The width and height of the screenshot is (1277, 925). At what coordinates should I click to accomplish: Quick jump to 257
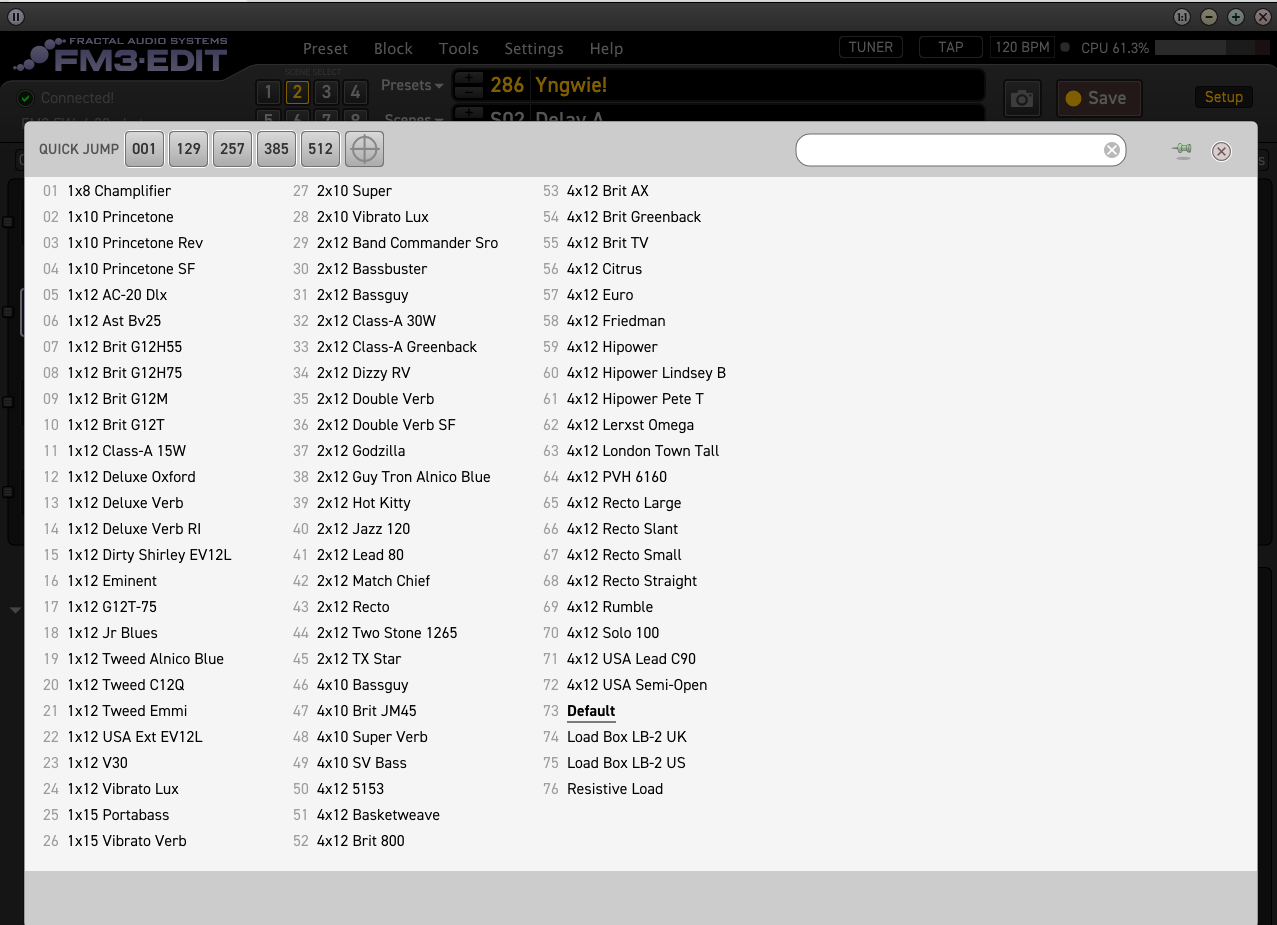pyautogui.click(x=232, y=149)
